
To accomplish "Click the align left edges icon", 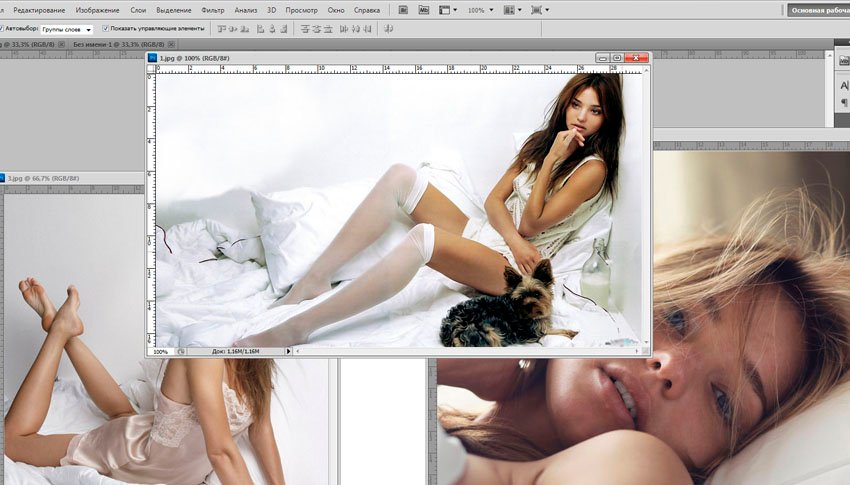I will [x=260, y=29].
